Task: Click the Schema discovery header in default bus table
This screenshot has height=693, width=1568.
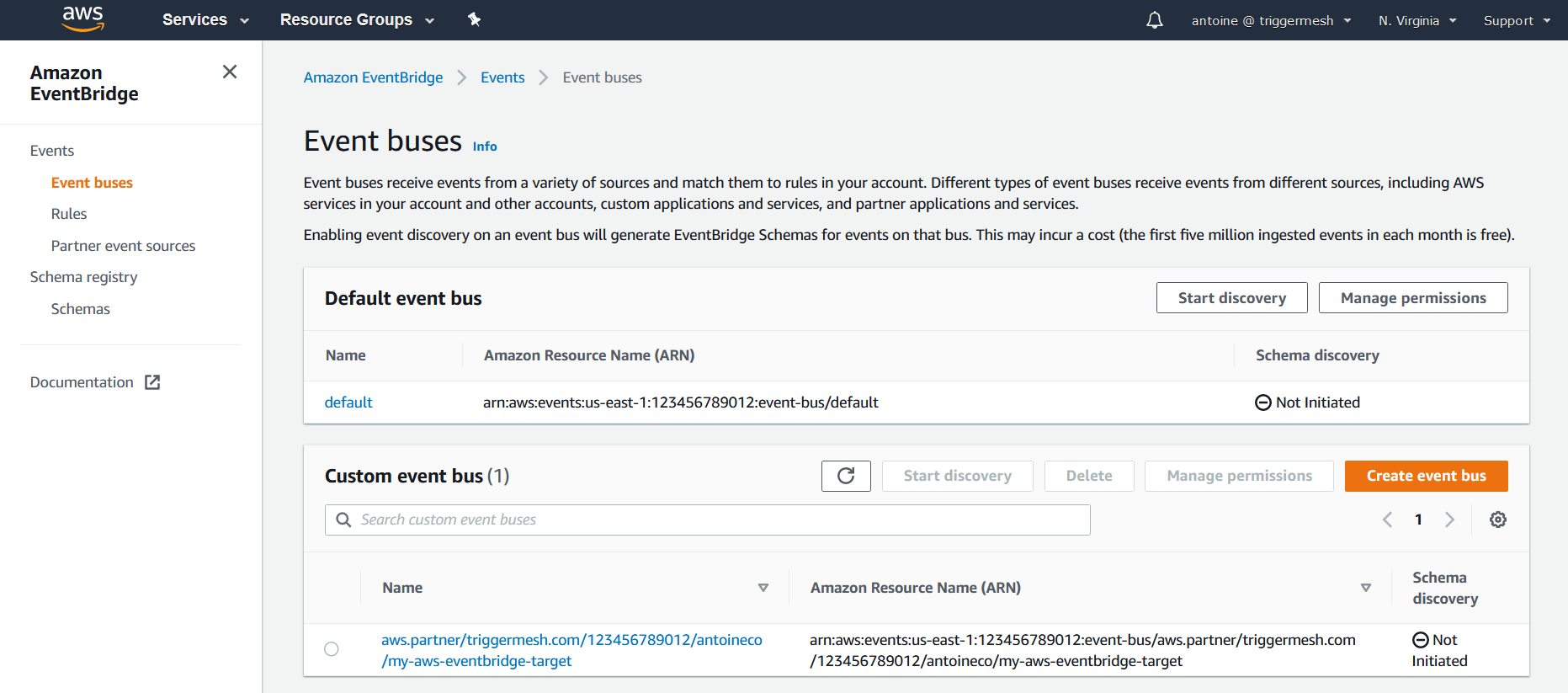Action: tap(1317, 355)
